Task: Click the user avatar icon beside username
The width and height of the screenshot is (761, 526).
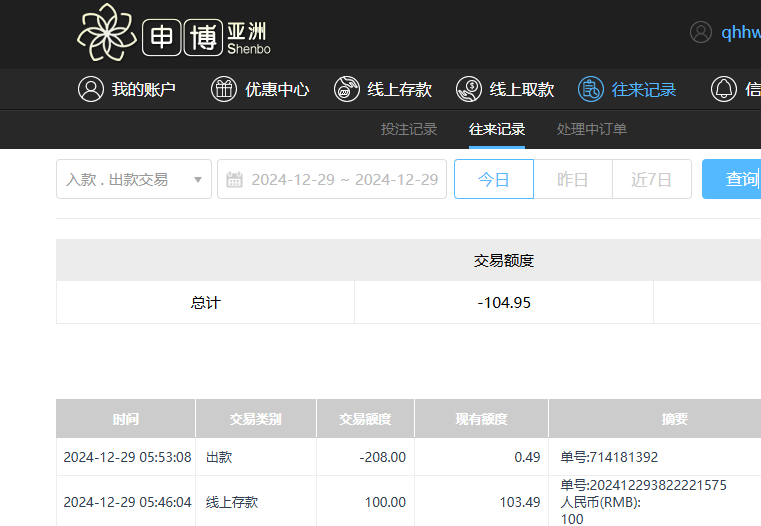Action: (x=701, y=32)
